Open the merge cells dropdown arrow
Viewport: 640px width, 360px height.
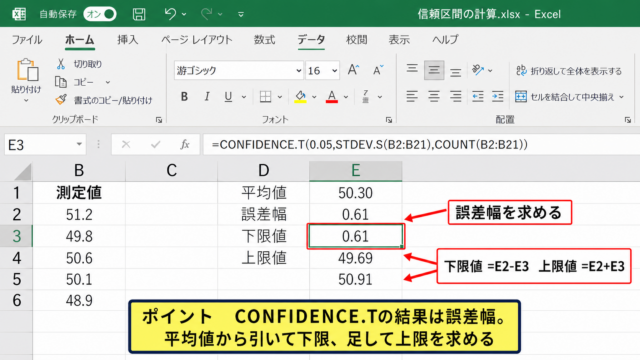coord(622,97)
